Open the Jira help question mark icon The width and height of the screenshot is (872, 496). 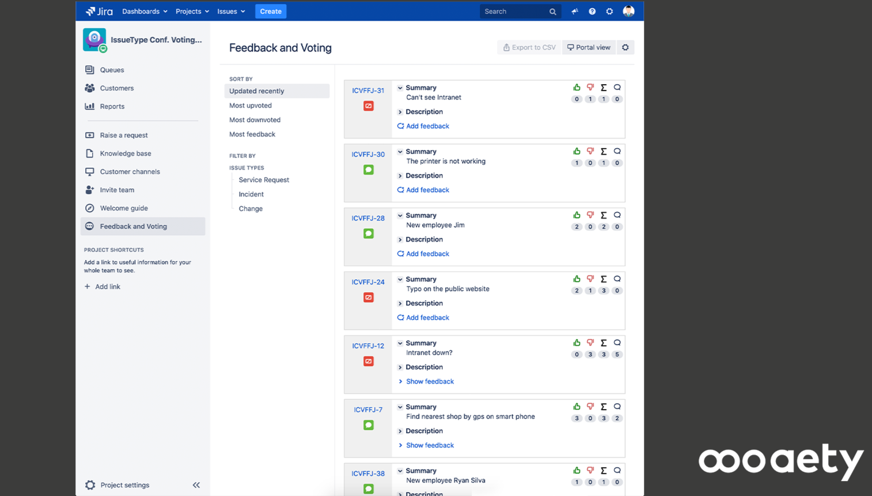pyautogui.click(x=592, y=12)
